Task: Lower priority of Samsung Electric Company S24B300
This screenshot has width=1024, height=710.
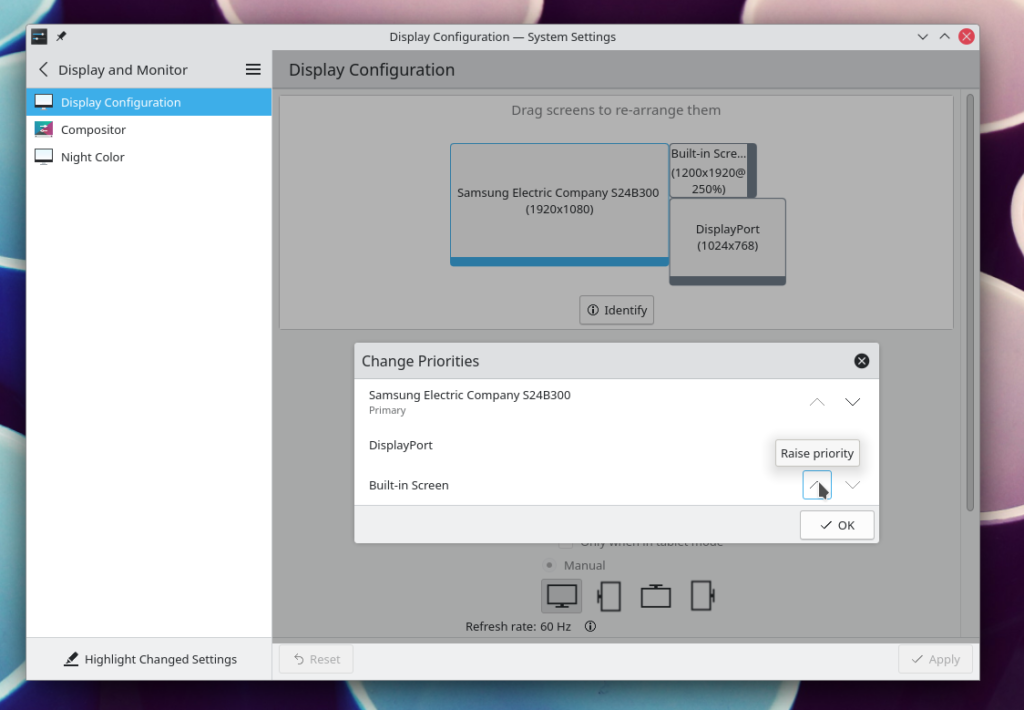Action: point(852,402)
